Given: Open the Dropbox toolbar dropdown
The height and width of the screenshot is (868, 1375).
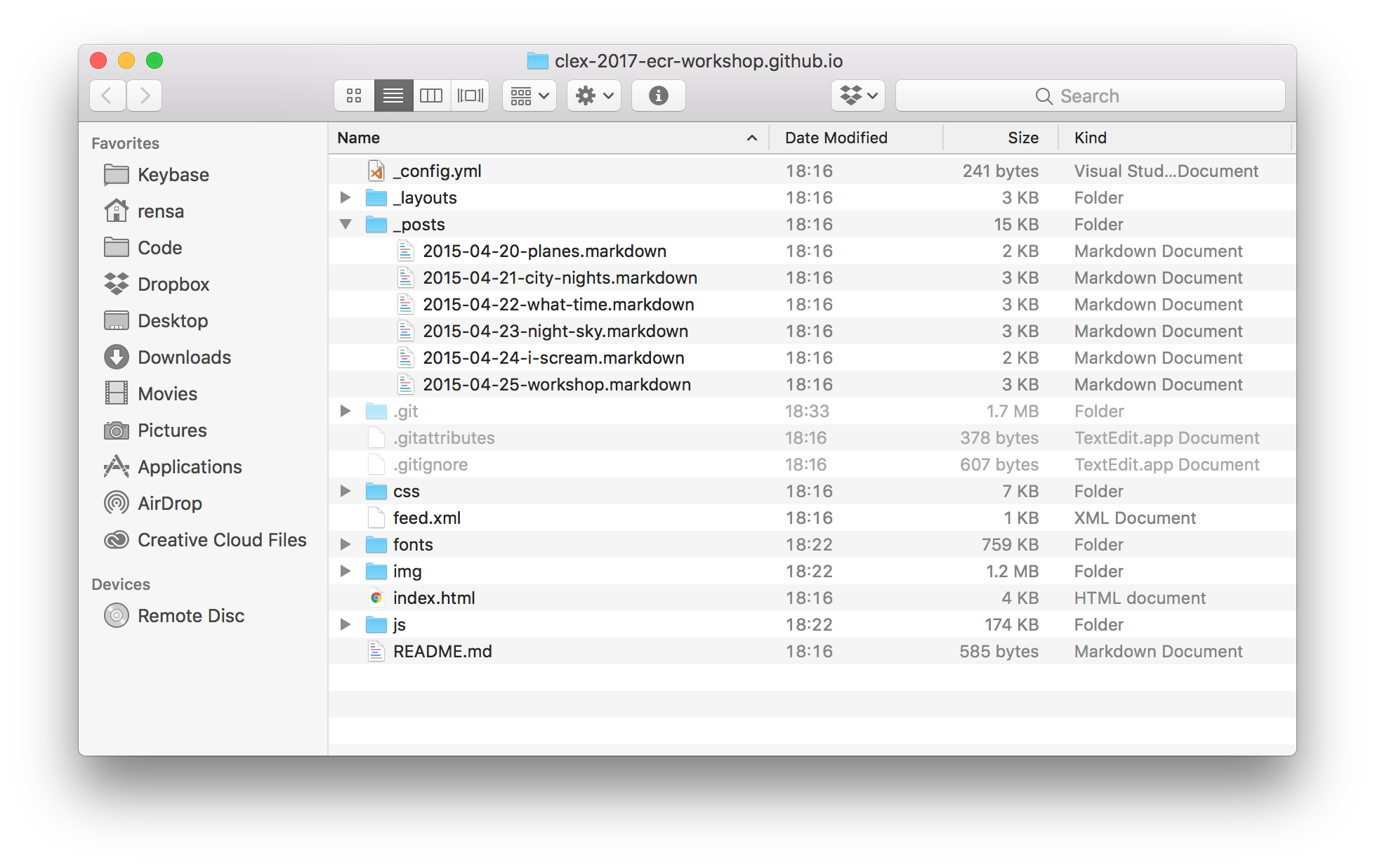Looking at the screenshot, I should point(858,96).
